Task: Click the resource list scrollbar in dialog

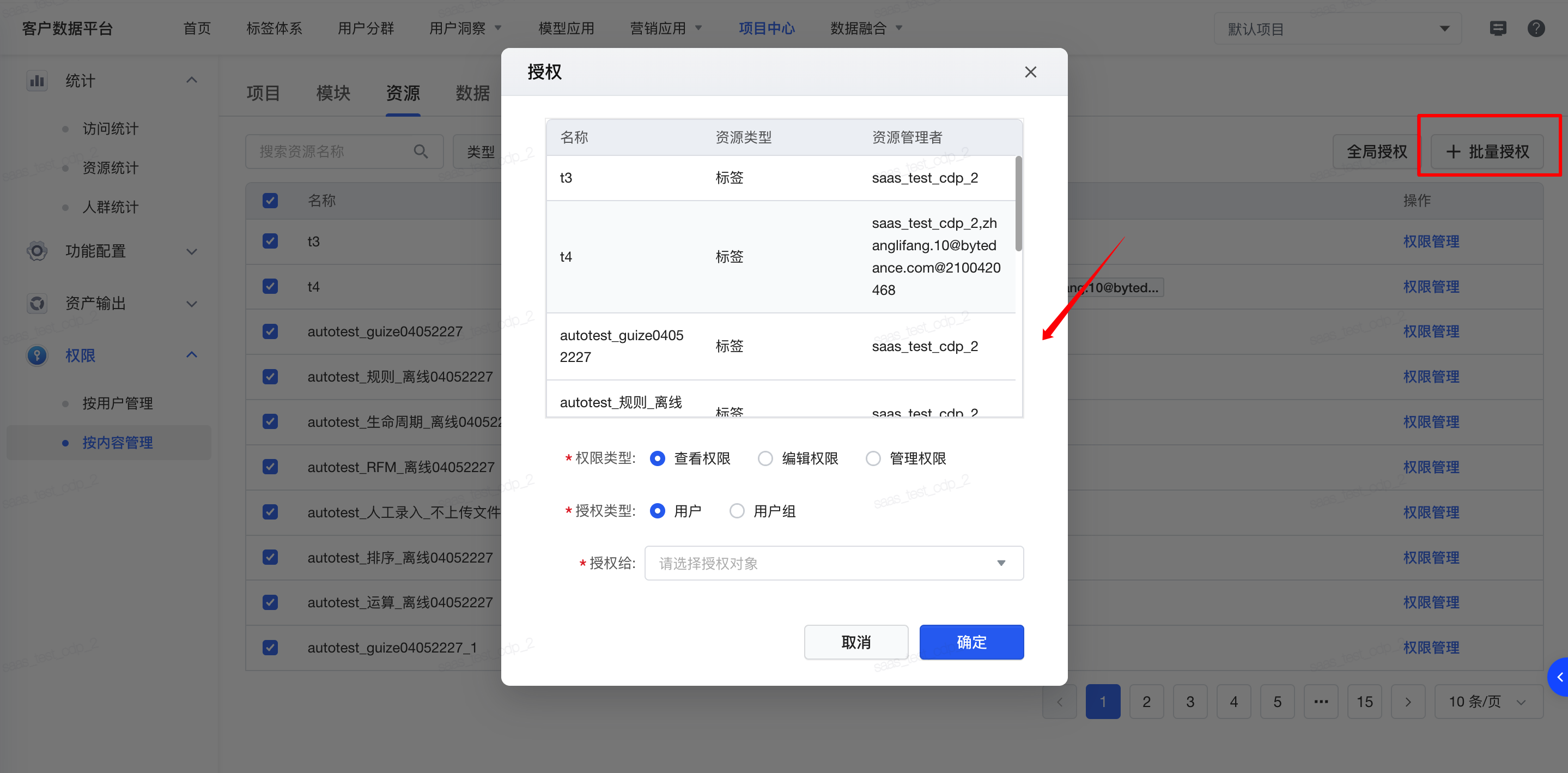Action: click(1018, 204)
